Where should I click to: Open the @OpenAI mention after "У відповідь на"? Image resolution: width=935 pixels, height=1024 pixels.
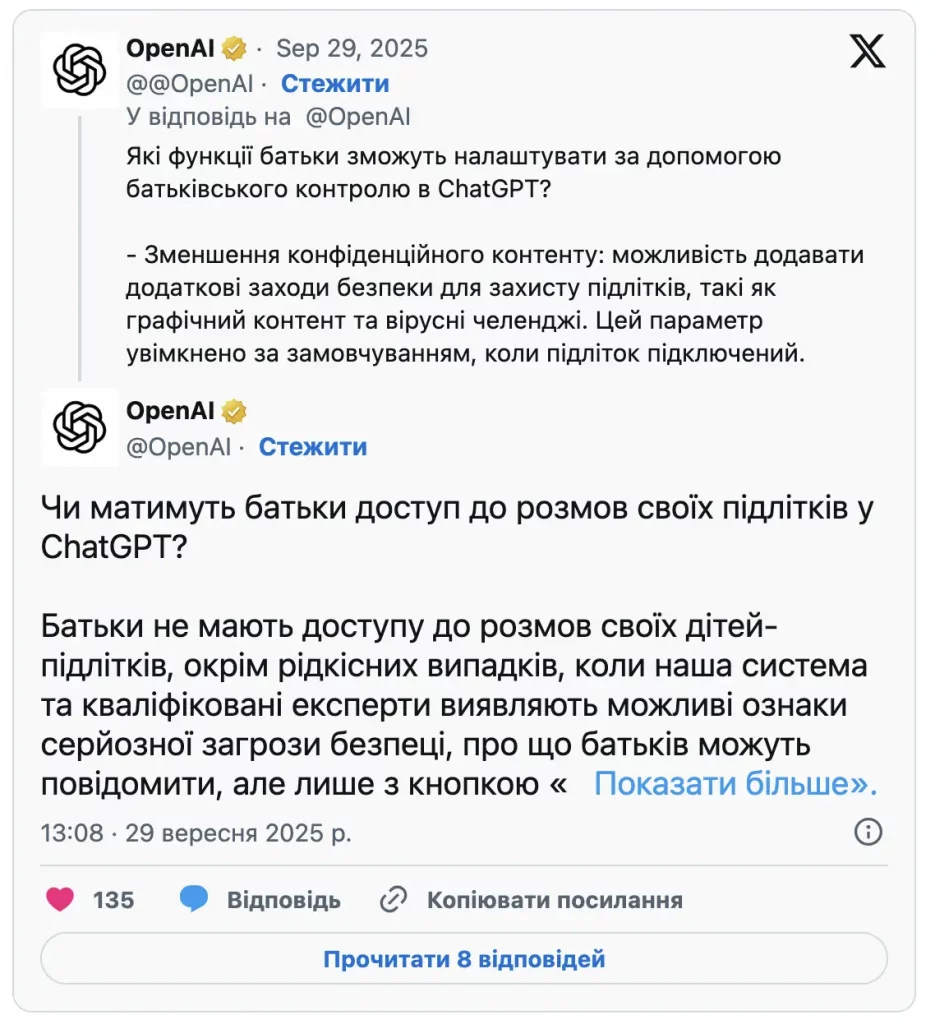point(357,116)
